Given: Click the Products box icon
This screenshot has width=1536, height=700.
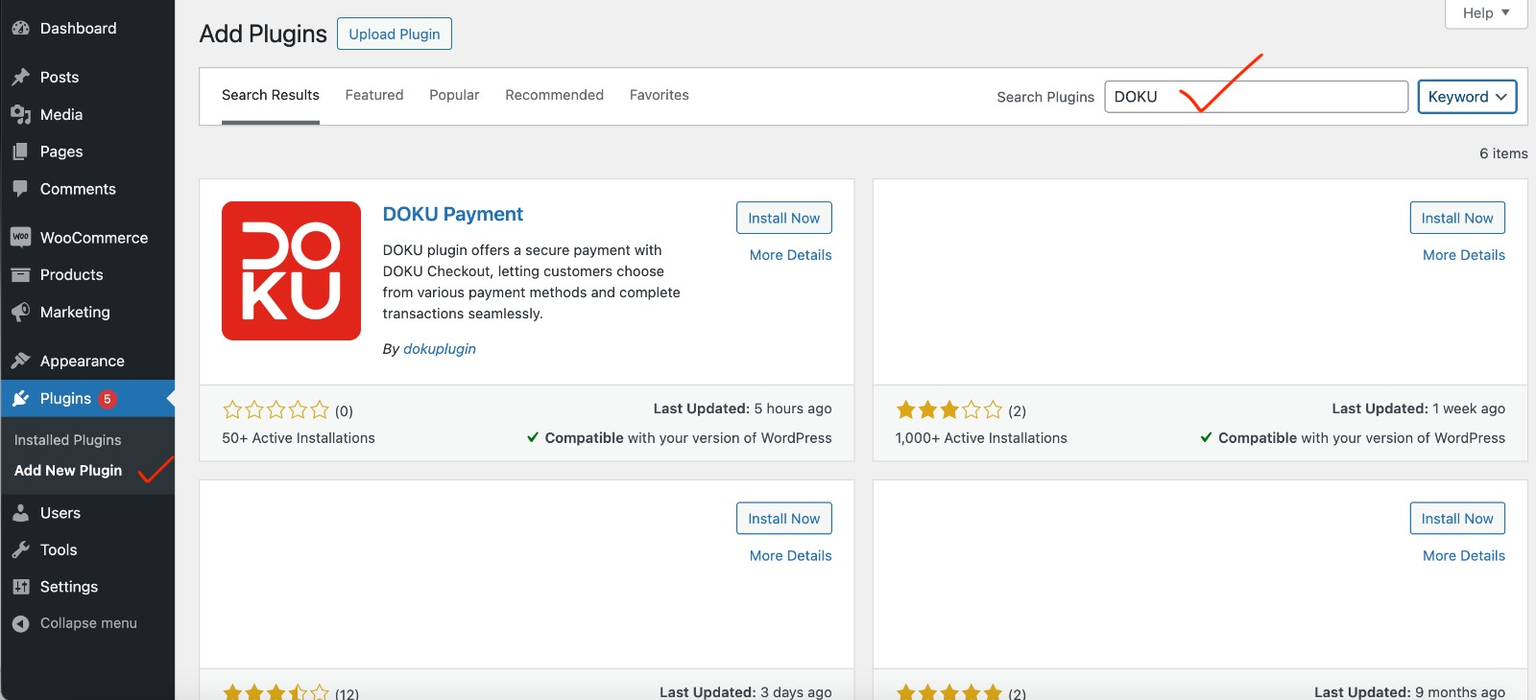Looking at the screenshot, I should (20, 275).
